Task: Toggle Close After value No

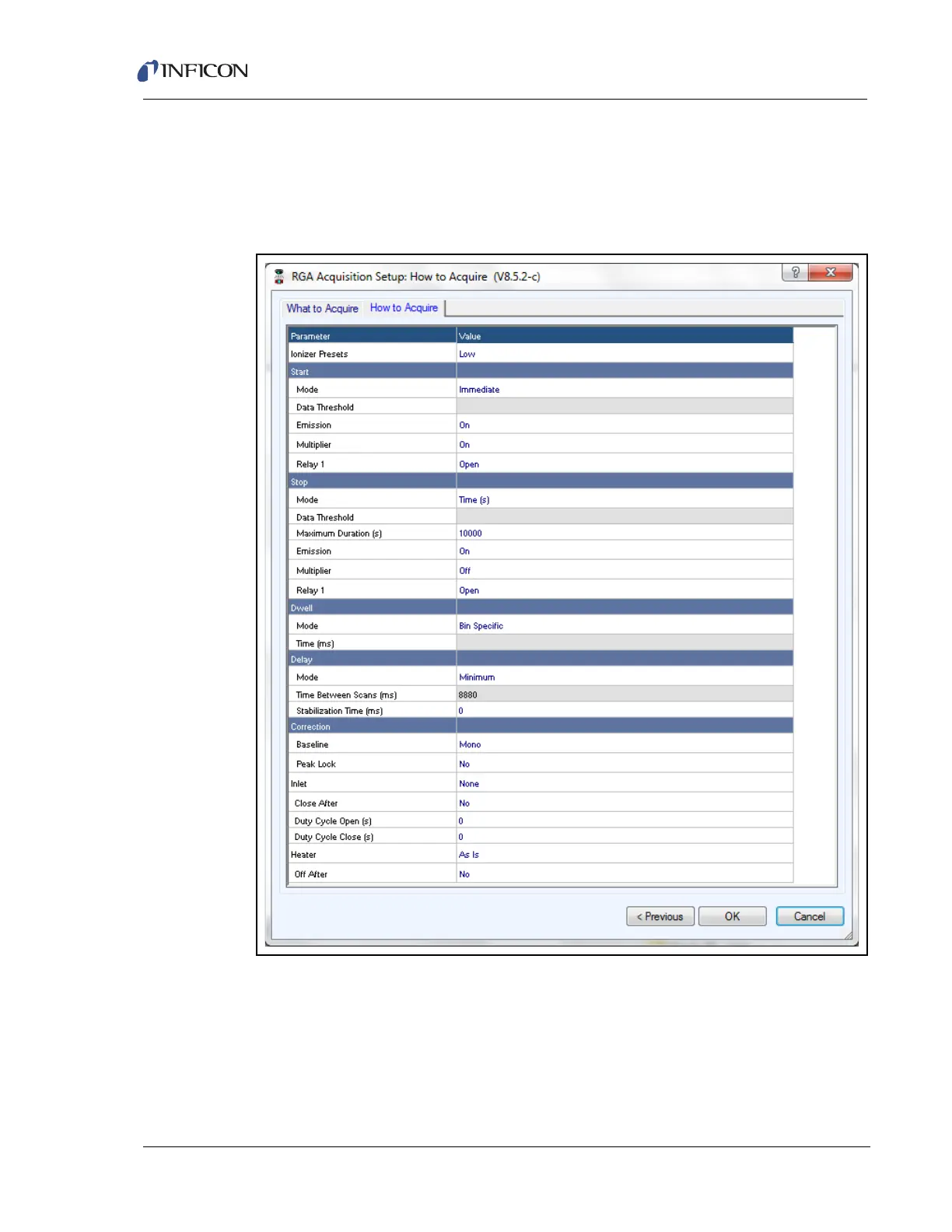Action: (x=625, y=803)
